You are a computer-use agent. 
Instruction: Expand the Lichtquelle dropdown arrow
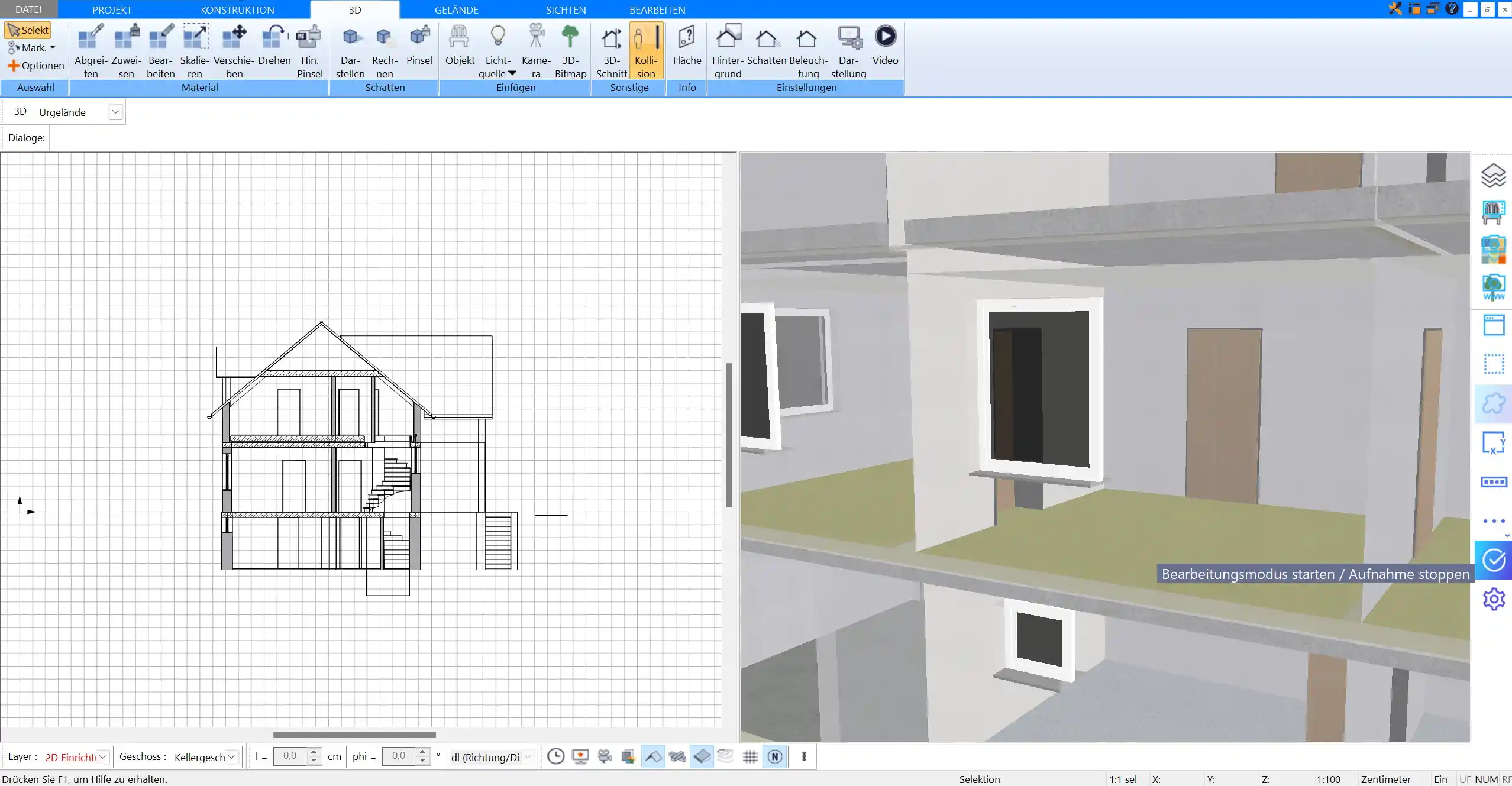[512, 73]
